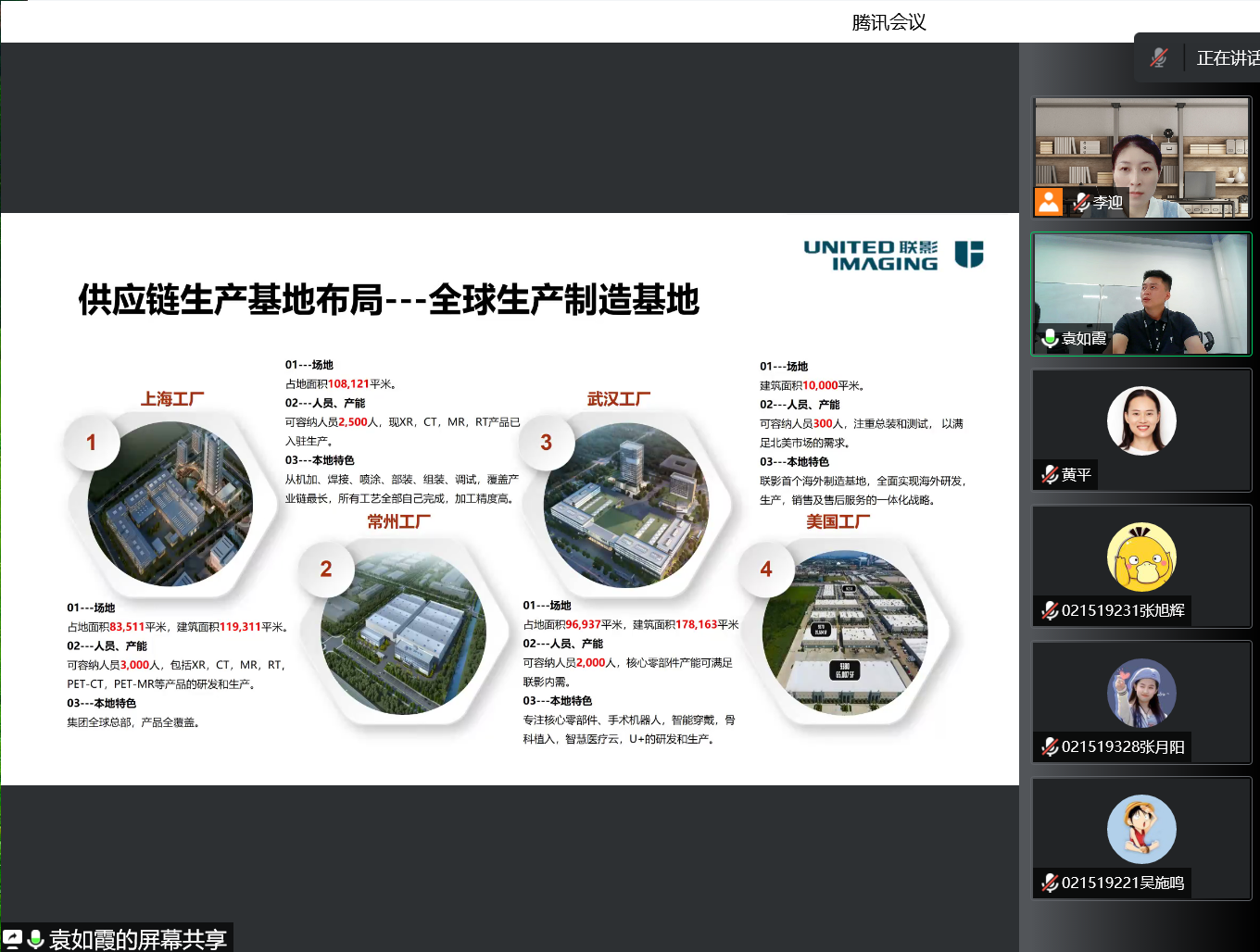Click muted mic icon beside 021519231张旭辉
The image size is (1260, 952).
pos(1050,610)
